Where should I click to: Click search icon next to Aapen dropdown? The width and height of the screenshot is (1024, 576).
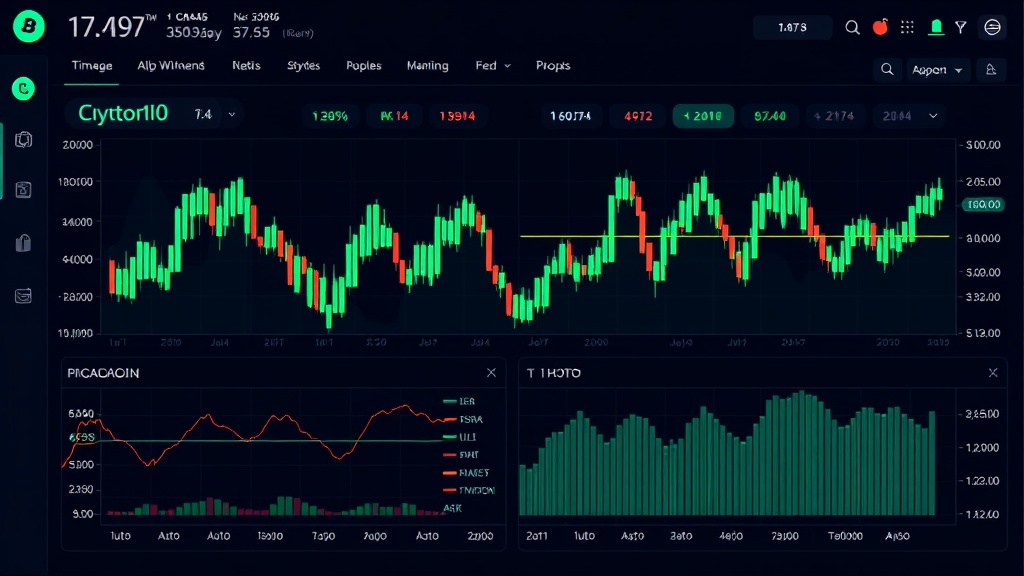coord(887,69)
